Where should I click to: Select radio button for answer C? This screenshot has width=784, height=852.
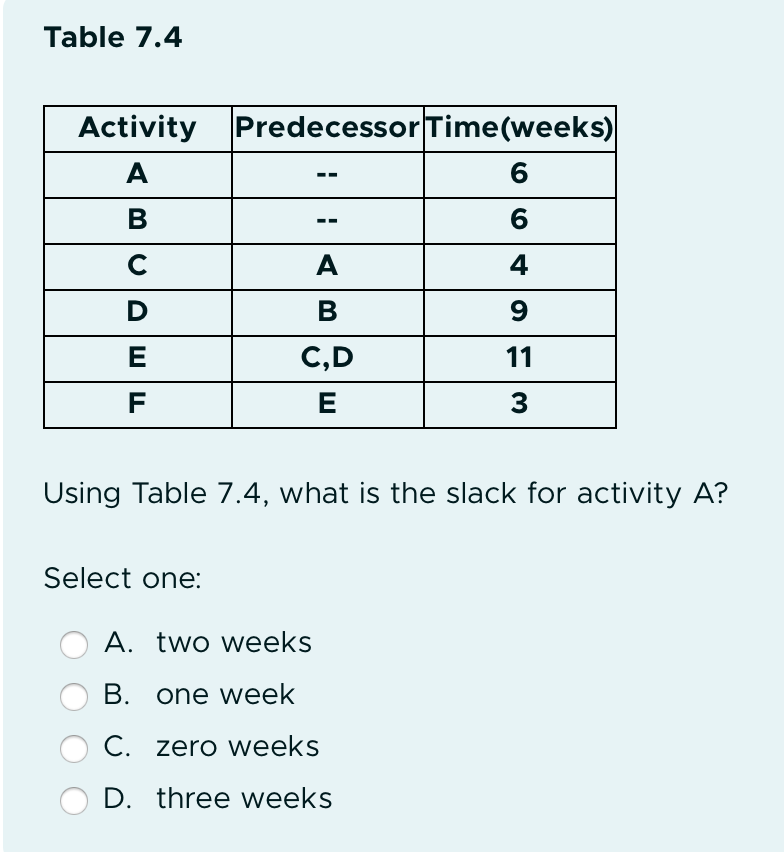tap(74, 748)
